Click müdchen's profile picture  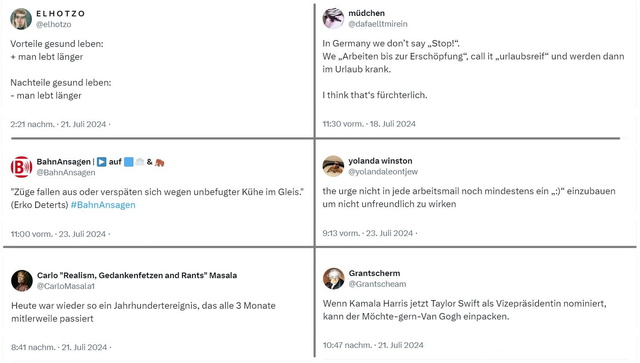[333, 18]
